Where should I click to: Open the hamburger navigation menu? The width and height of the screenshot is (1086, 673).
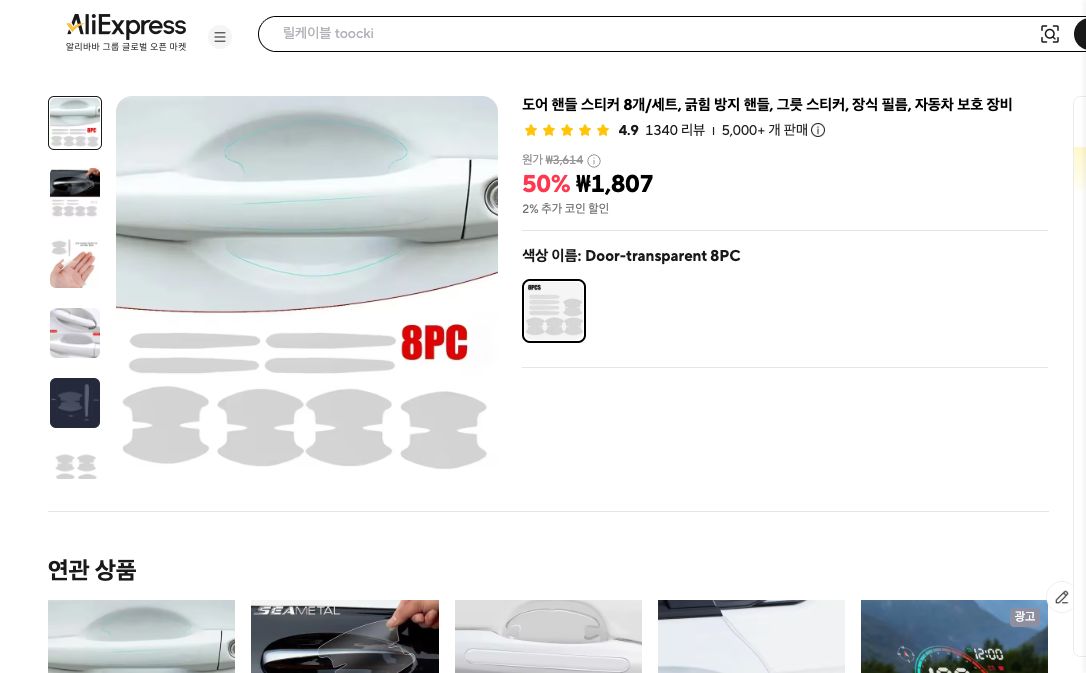coord(220,36)
